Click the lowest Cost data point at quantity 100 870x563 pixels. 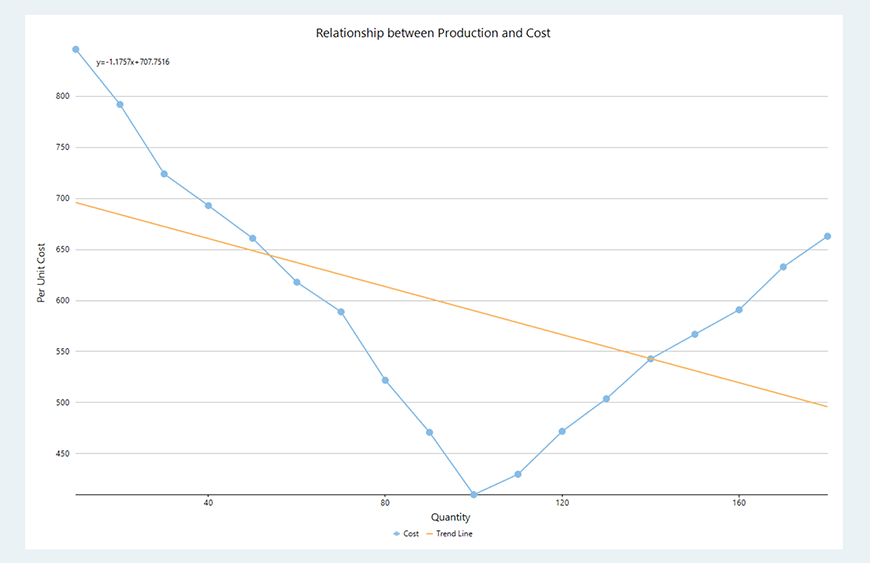474,495
